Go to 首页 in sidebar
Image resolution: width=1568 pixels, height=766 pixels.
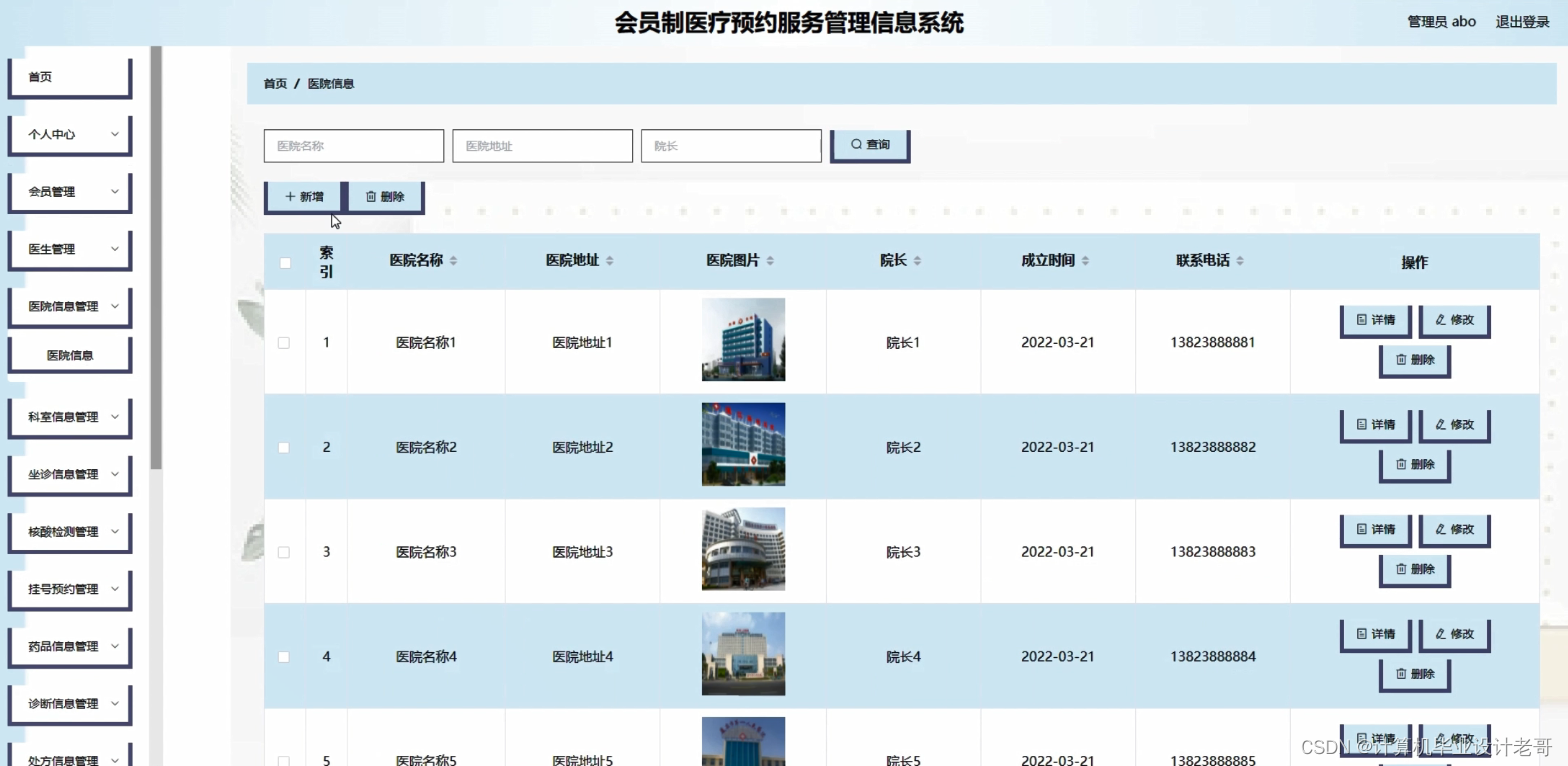pyautogui.click(x=70, y=77)
